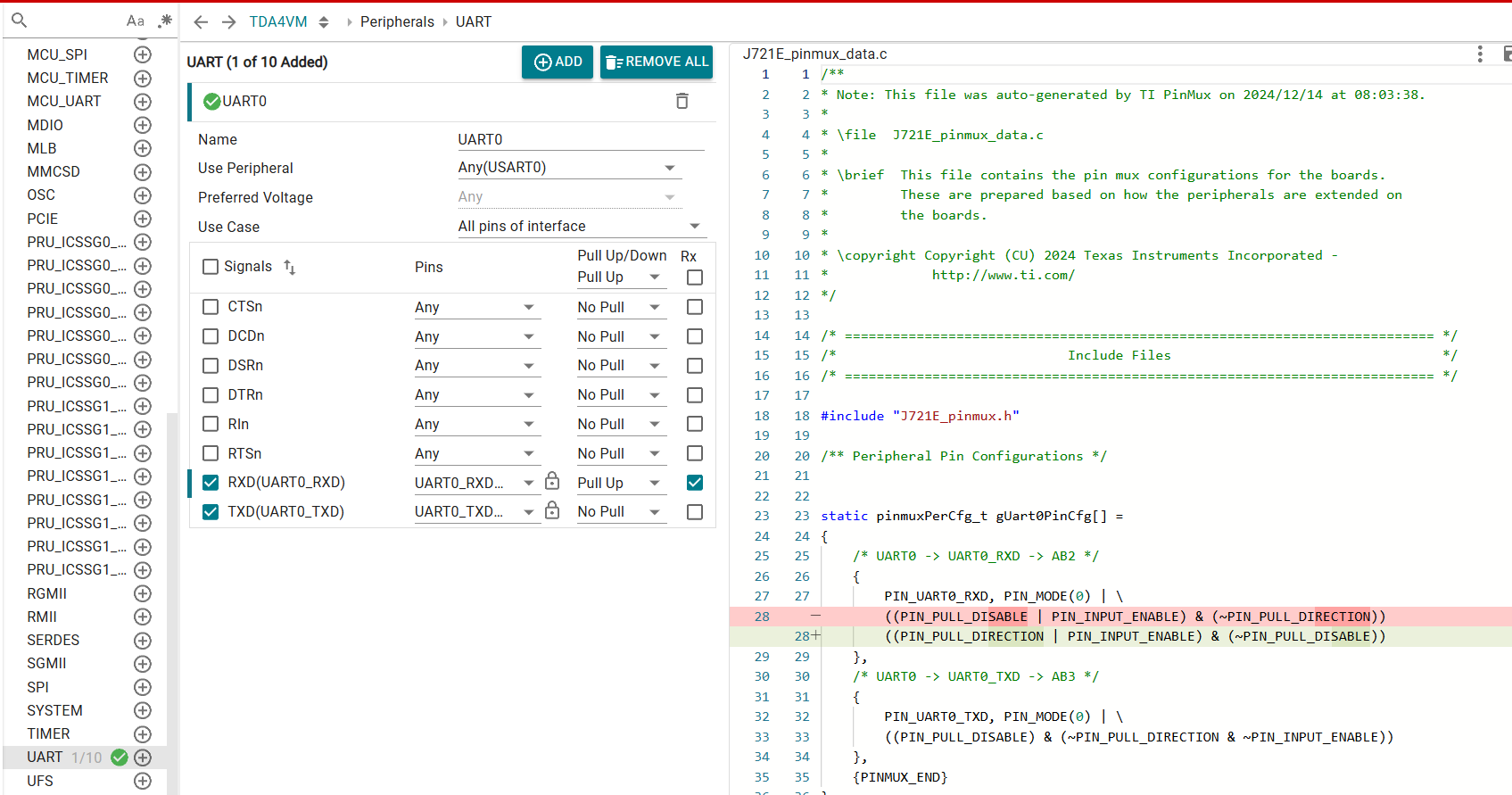Image resolution: width=1512 pixels, height=795 pixels.
Task: Click the ADD button
Action: pyautogui.click(x=558, y=62)
